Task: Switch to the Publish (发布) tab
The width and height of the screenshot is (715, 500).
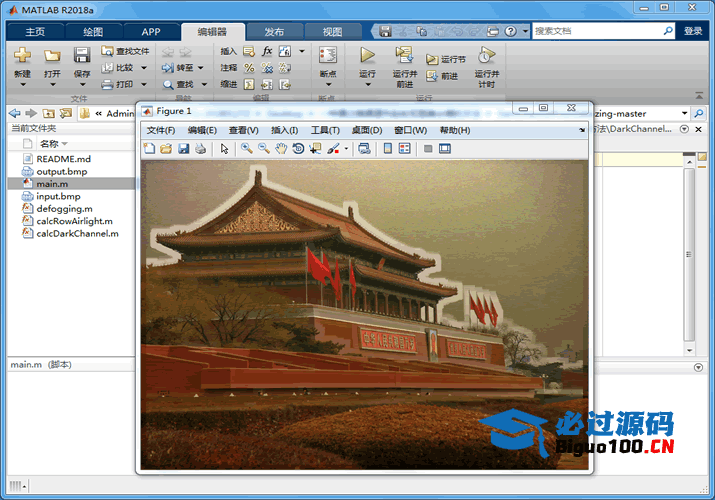Action: tap(274, 32)
